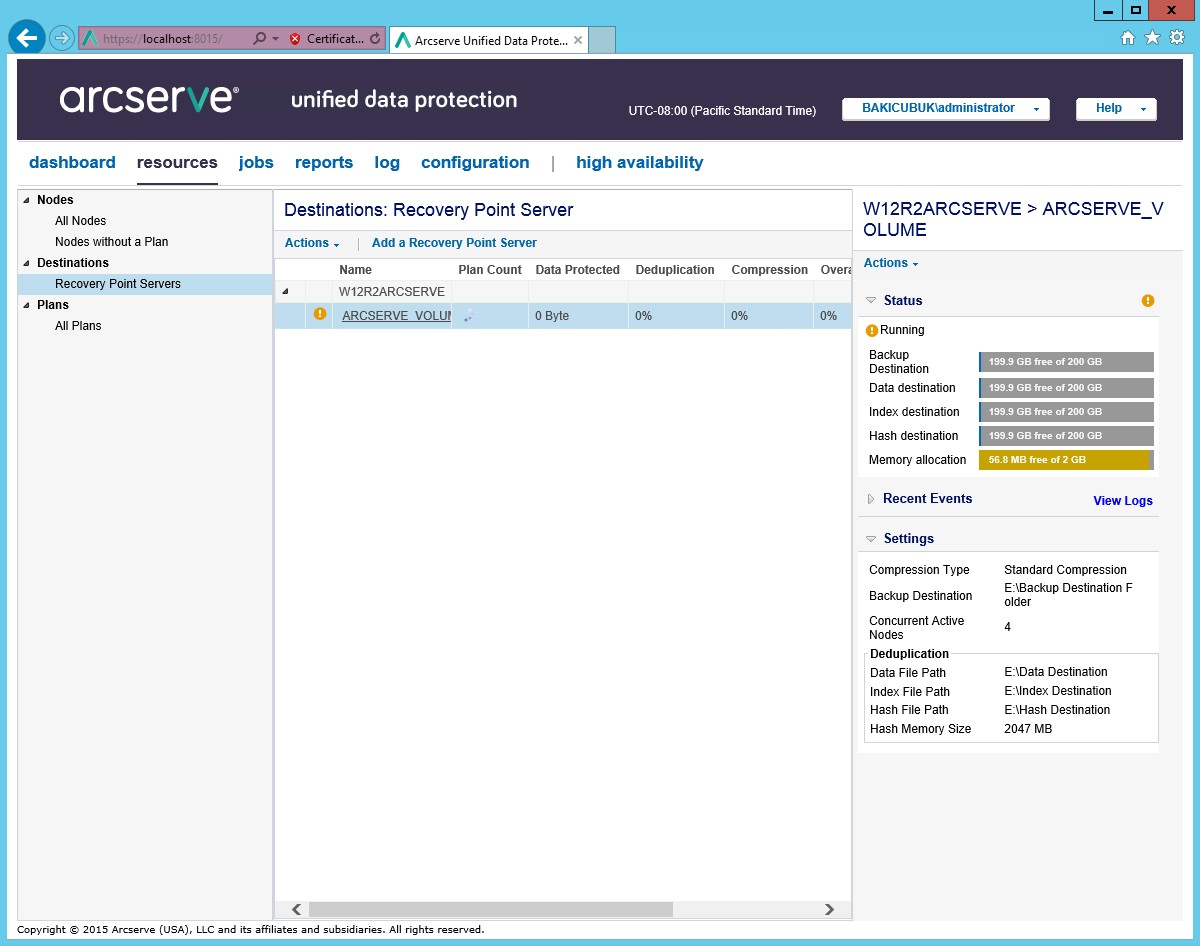Collapse the Destinations tree group

(x=27, y=263)
